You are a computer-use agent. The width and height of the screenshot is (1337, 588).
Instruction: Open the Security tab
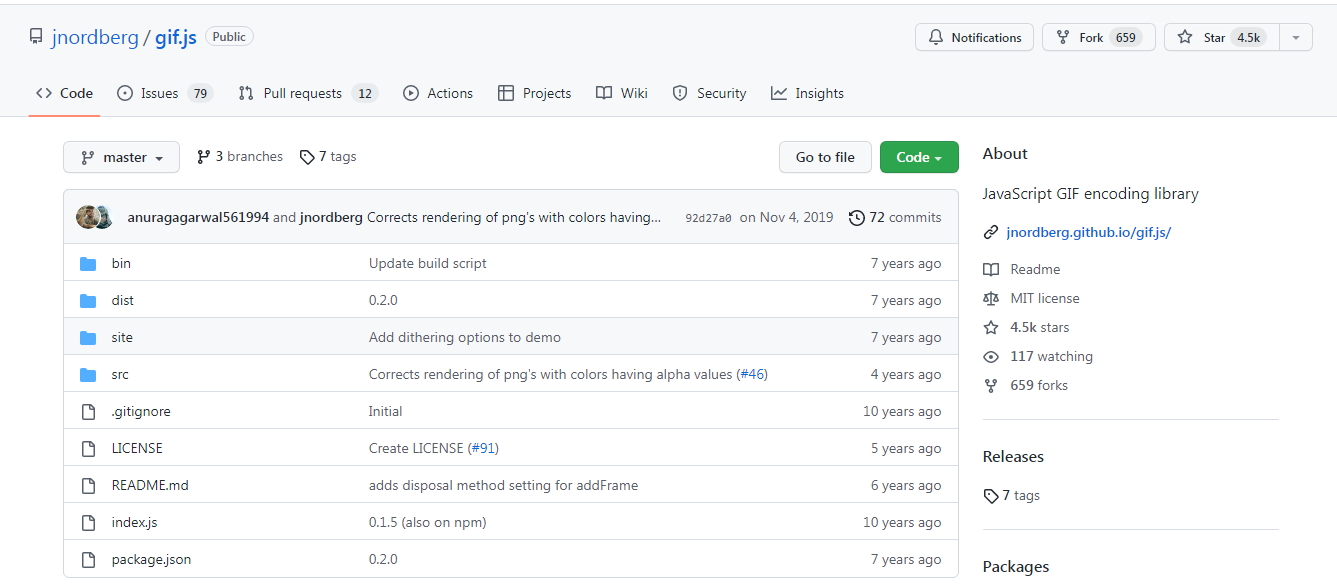click(709, 93)
